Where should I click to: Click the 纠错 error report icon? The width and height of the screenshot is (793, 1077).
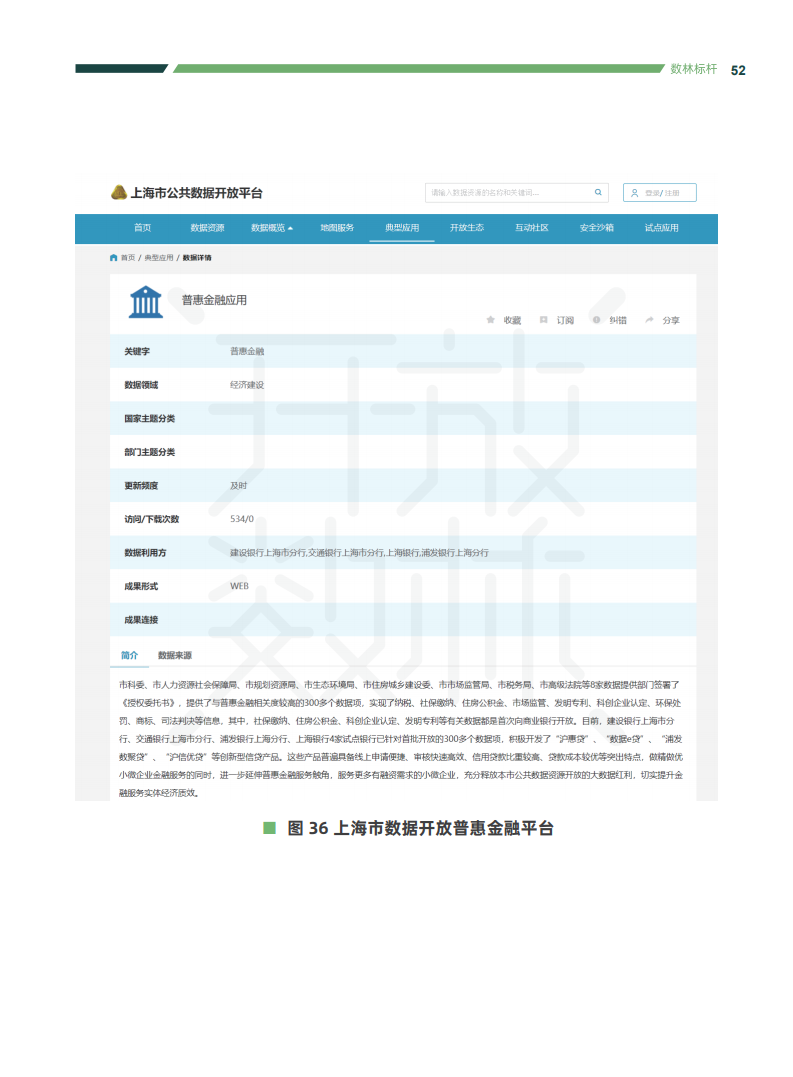tap(597, 320)
